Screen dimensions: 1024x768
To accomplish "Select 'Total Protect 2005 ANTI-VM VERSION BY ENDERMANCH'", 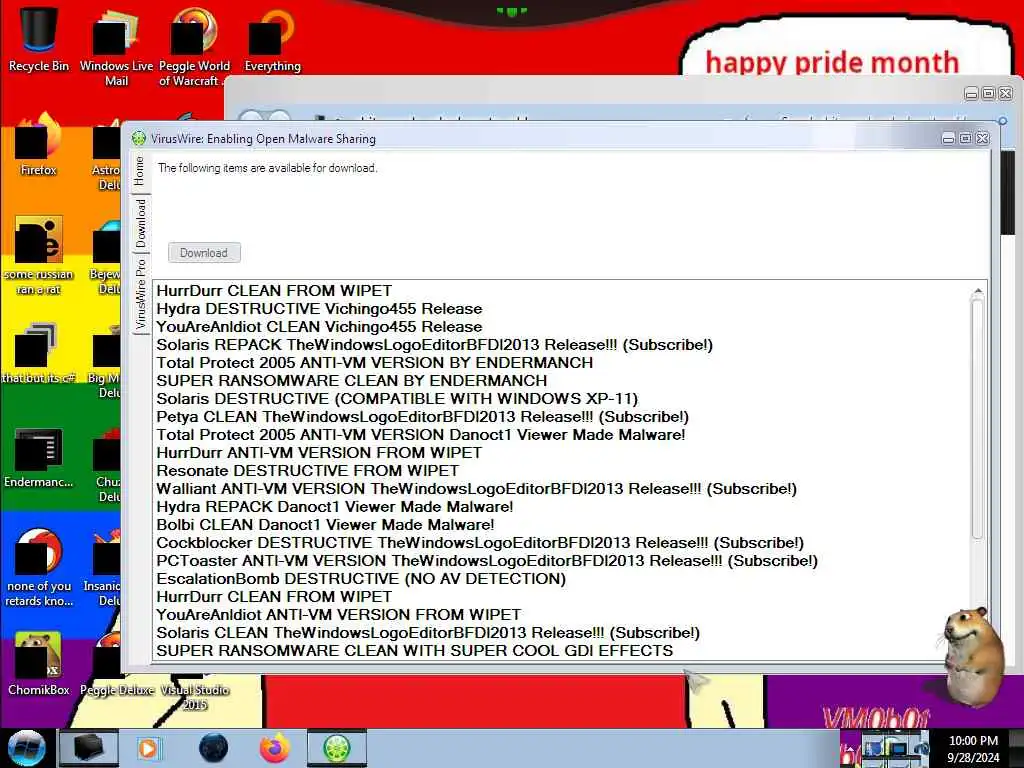I will tap(374, 362).
